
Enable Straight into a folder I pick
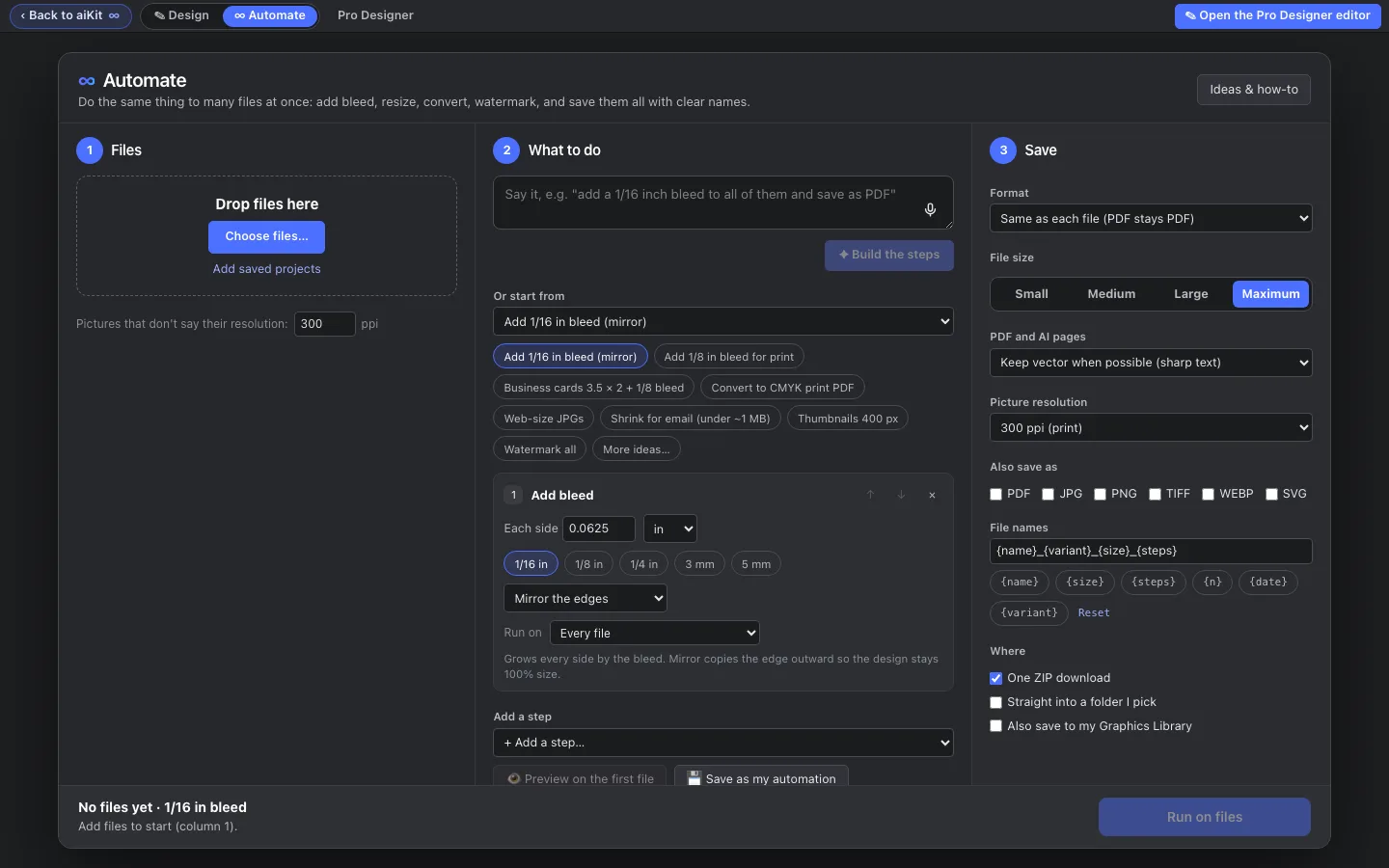(996, 702)
